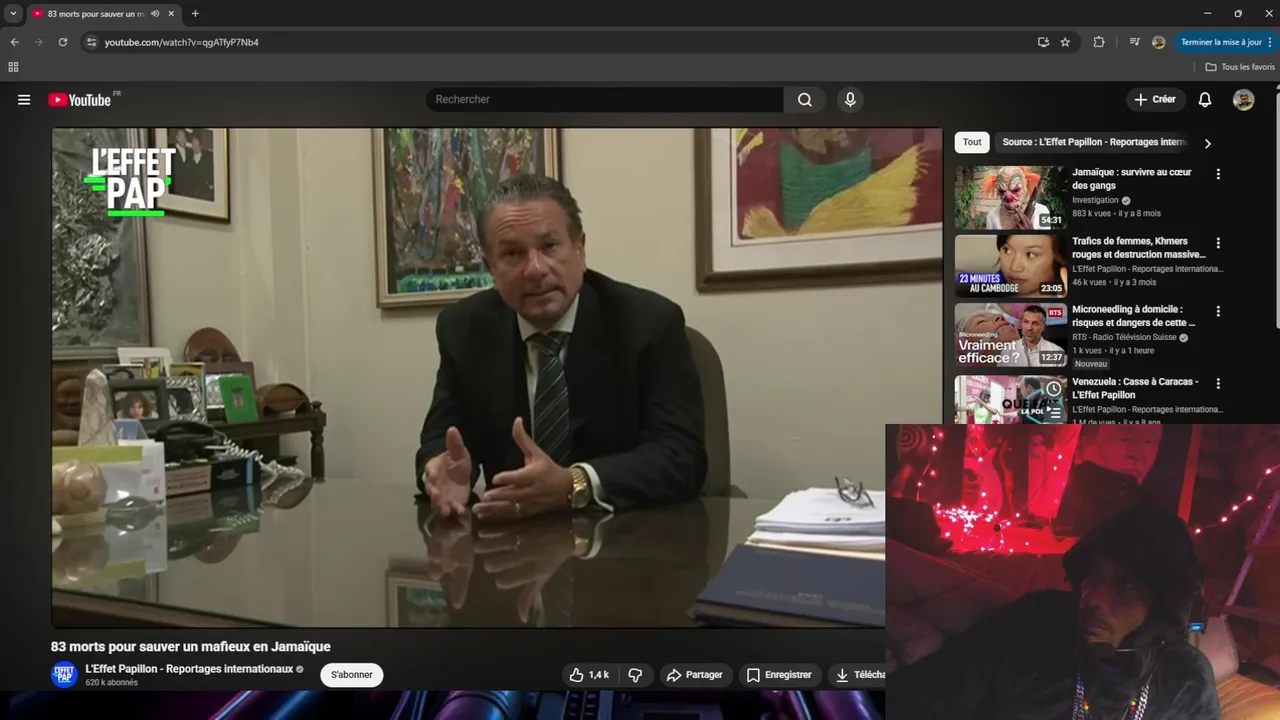
Task: Open L'Effet Papillon channel avatar
Action: click(64, 674)
